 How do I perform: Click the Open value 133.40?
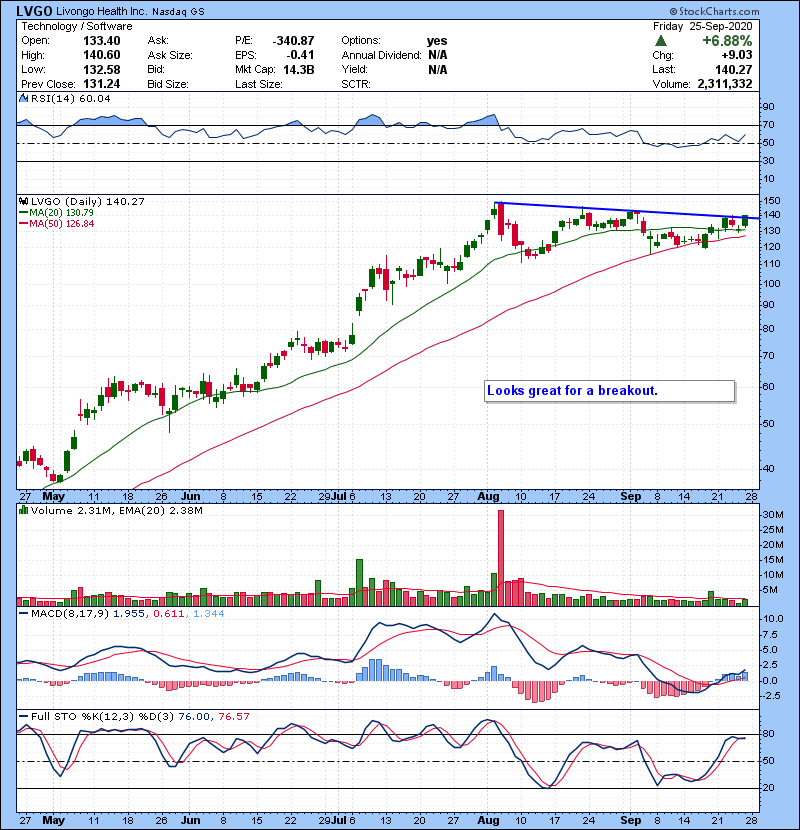(x=102, y=41)
